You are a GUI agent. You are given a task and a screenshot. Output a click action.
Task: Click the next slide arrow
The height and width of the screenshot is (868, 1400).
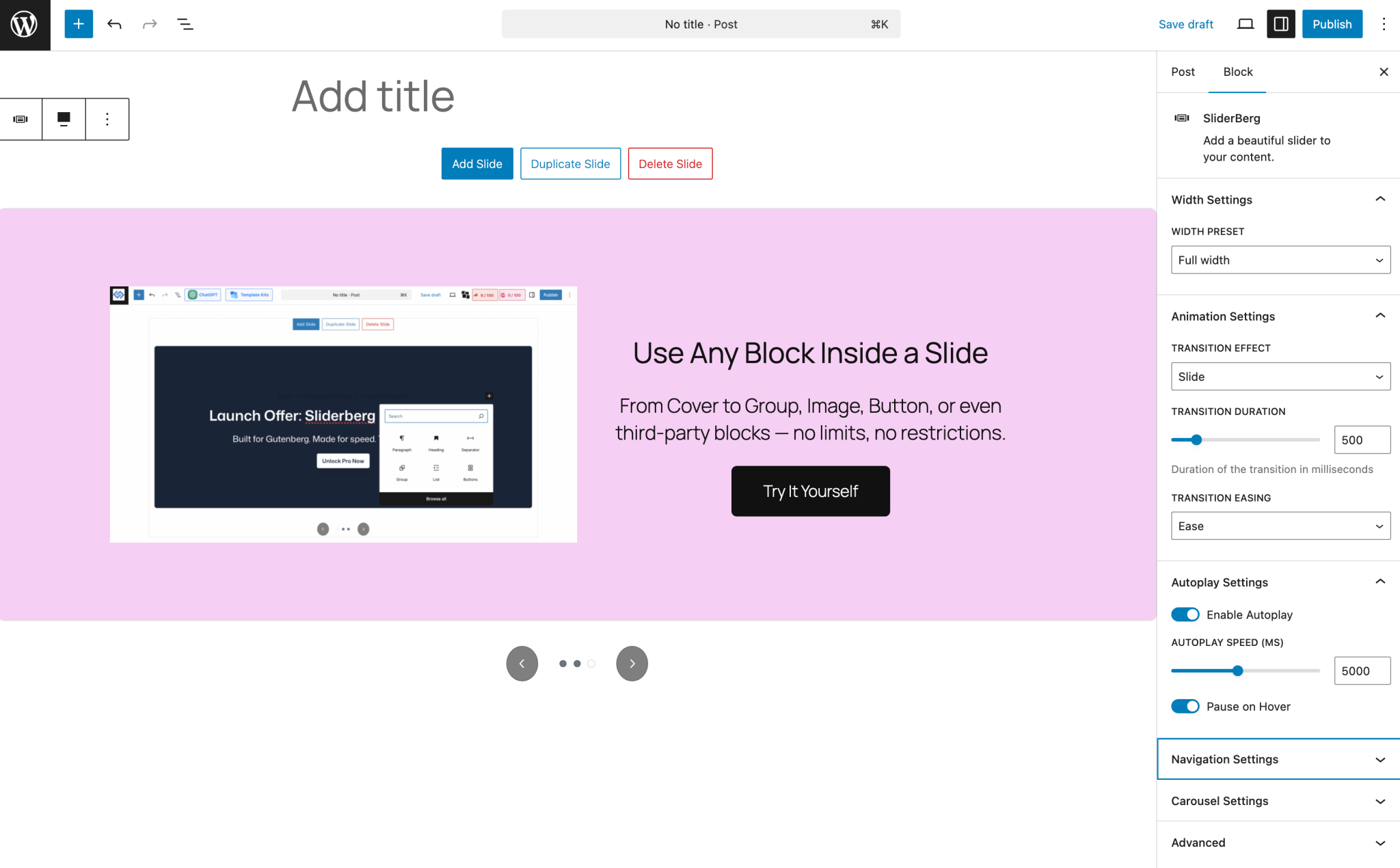coord(632,663)
